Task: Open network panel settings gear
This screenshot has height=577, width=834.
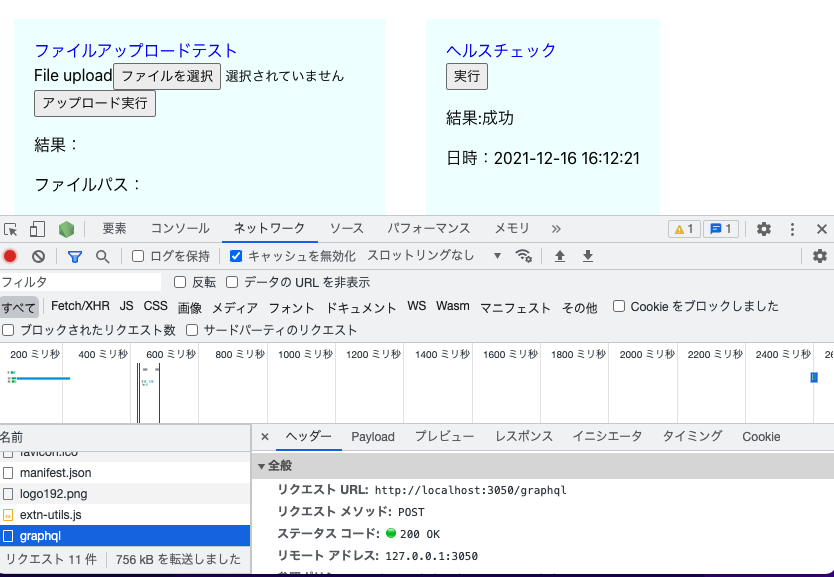Action: pyautogui.click(x=820, y=256)
